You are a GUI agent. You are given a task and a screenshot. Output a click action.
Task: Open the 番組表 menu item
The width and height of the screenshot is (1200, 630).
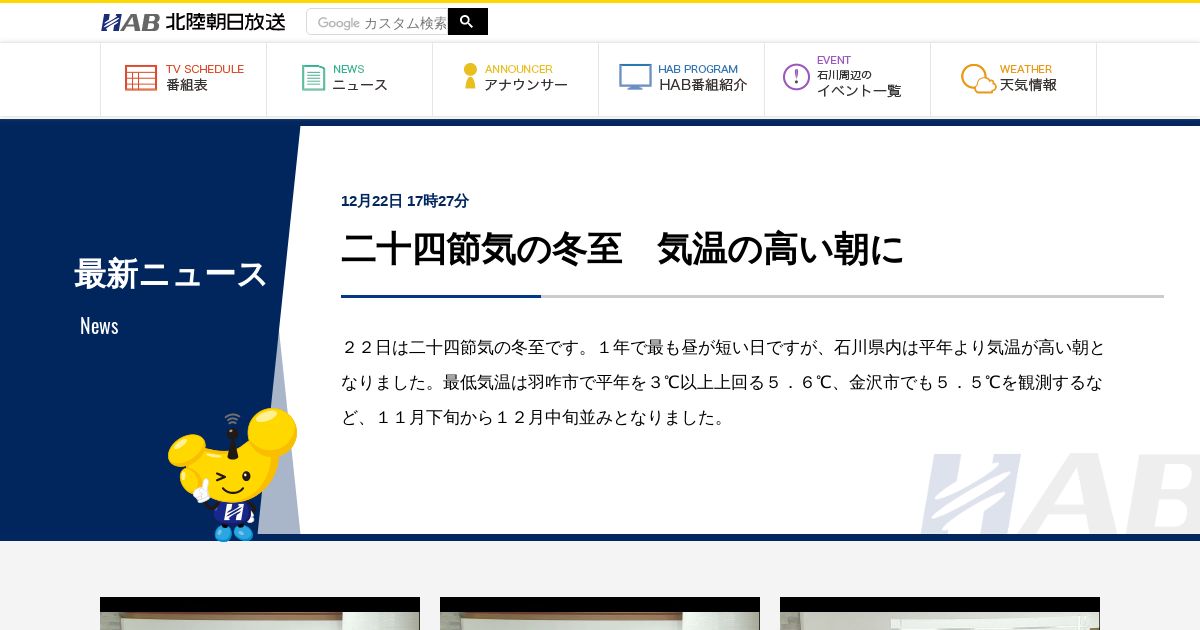[183, 79]
